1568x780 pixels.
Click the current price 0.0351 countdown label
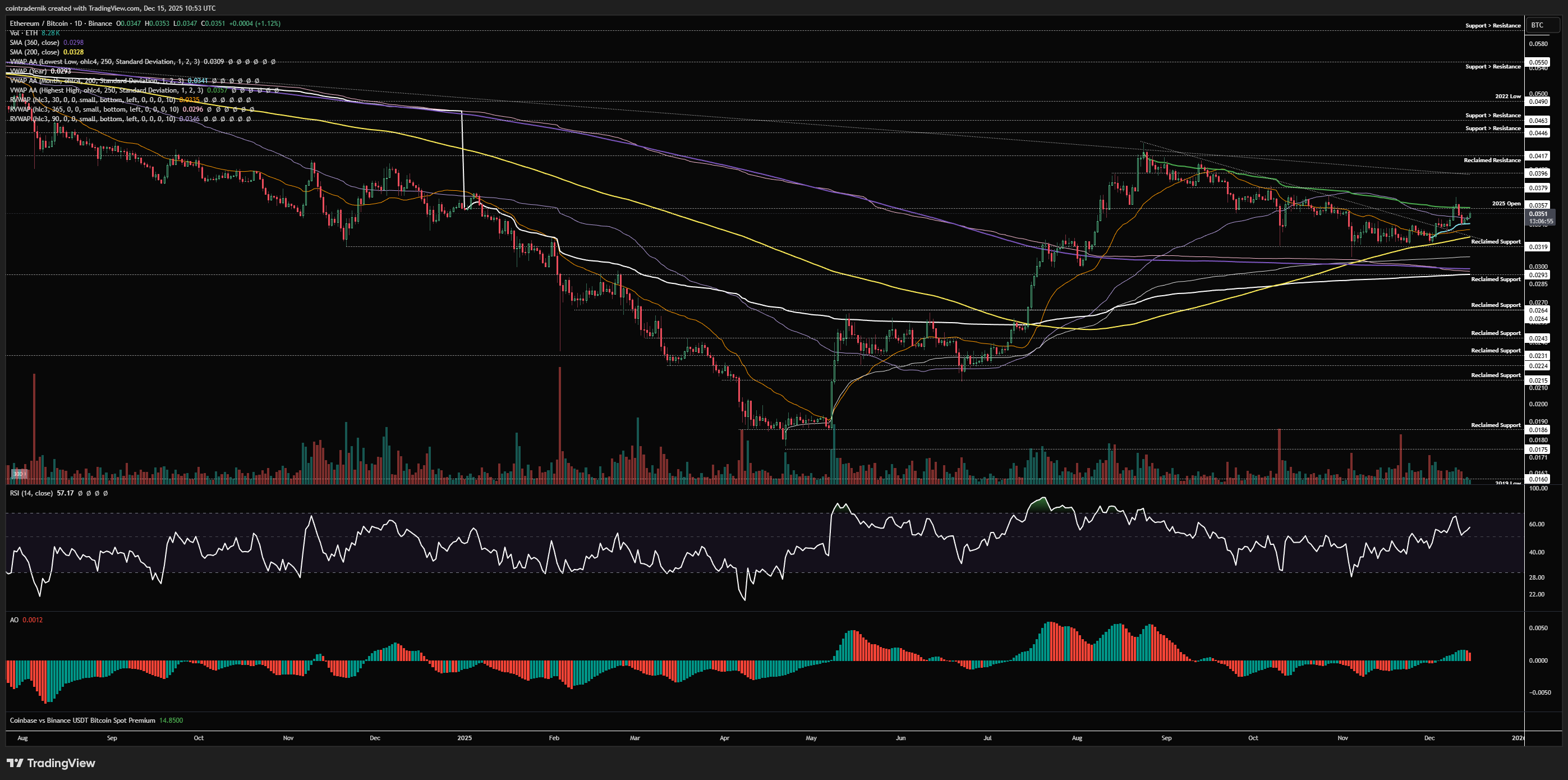1540,217
